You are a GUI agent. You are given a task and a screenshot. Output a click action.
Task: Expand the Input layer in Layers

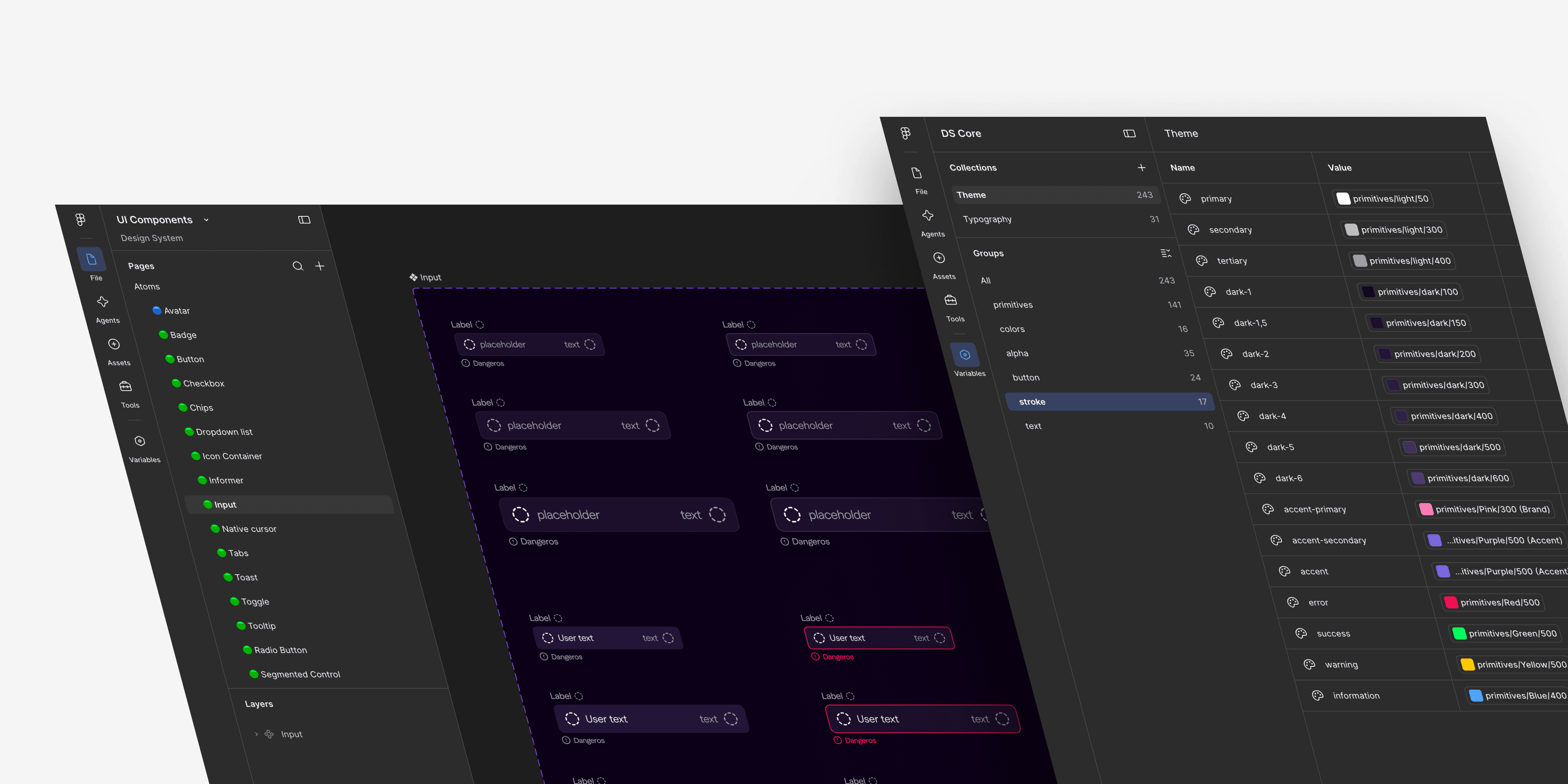(256, 734)
